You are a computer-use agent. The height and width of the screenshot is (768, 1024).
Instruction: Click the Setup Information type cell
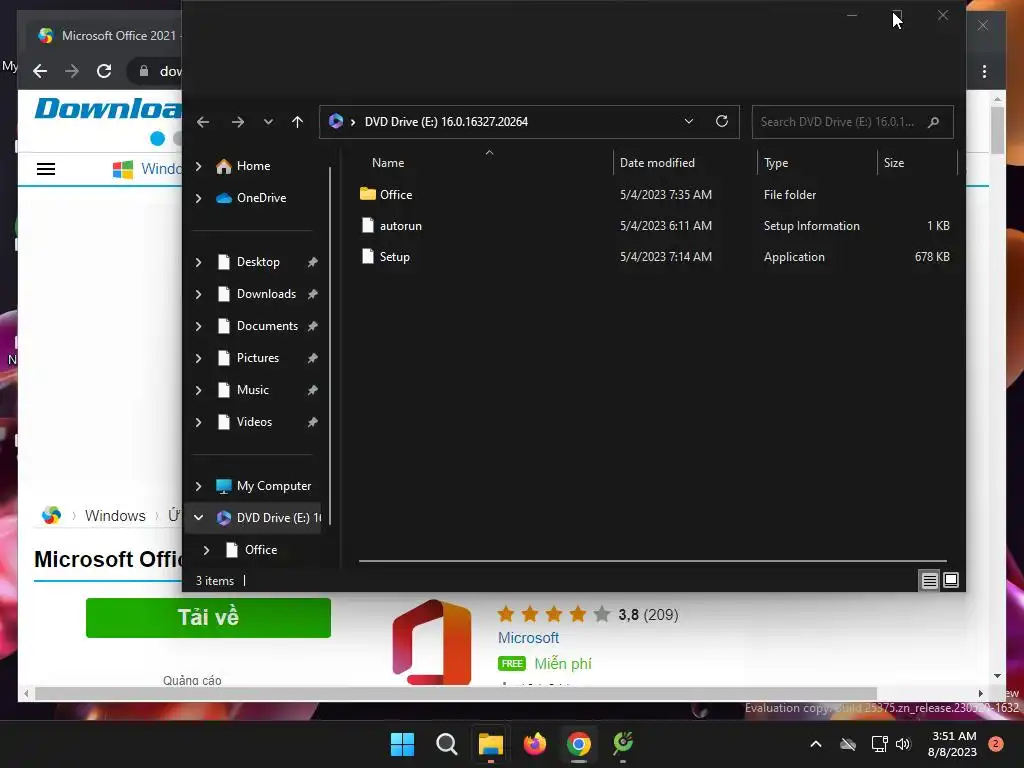click(x=812, y=226)
